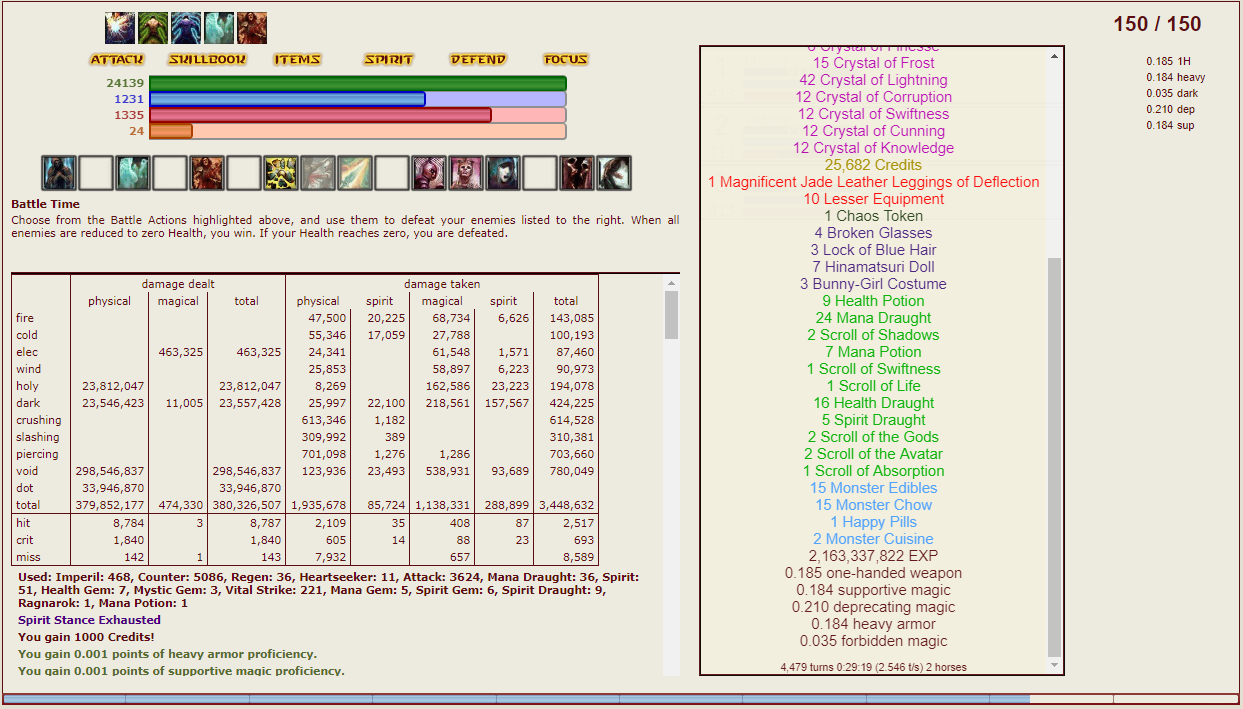Select the empty second quickbar slot
The height and width of the screenshot is (709, 1243).
coord(96,173)
